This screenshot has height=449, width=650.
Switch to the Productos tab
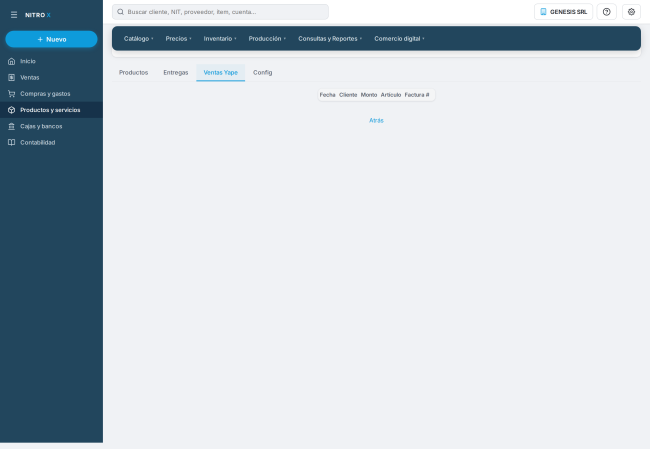tap(133, 73)
